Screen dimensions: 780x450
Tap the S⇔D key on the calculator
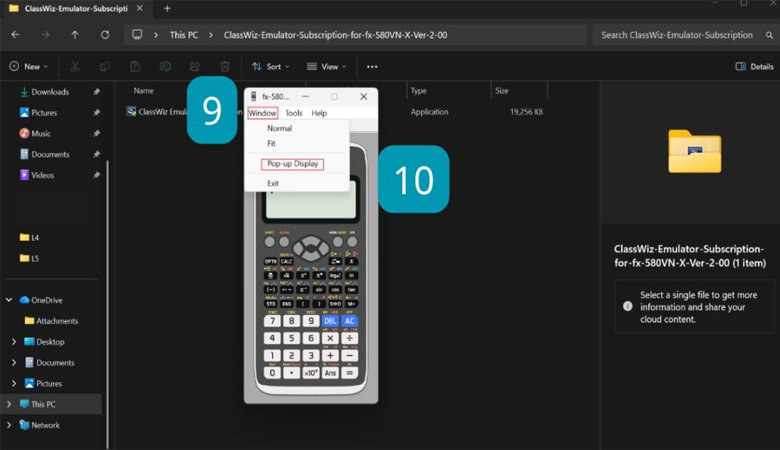(x=335, y=303)
